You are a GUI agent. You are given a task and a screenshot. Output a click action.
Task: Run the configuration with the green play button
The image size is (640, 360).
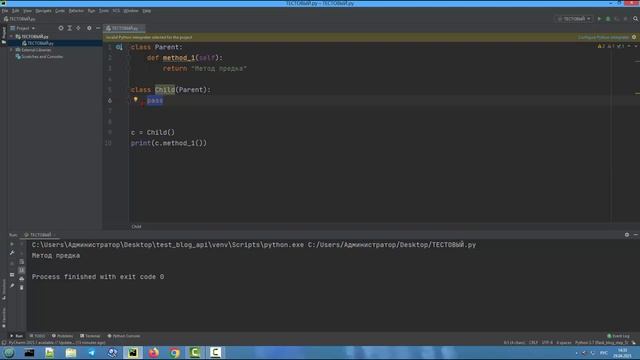(x=599, y=19)
